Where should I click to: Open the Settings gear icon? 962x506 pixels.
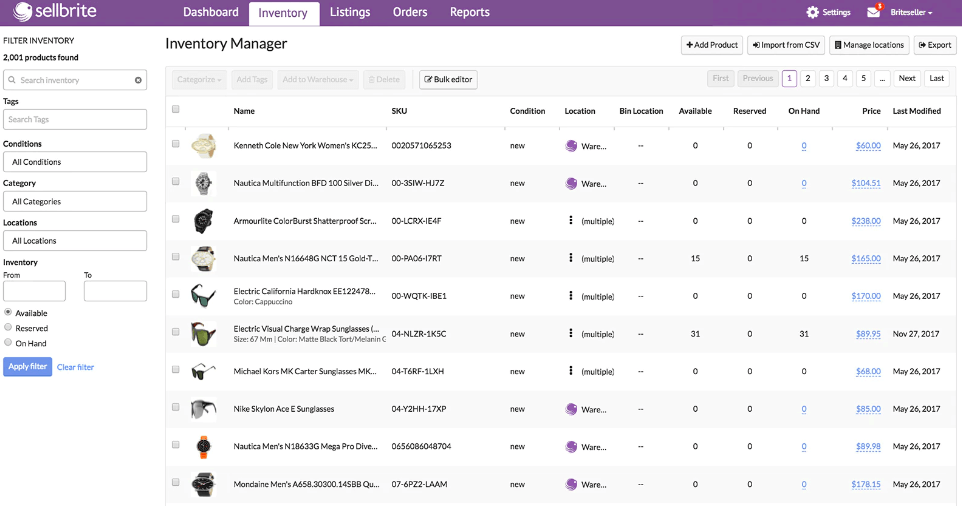click(x=812, y=12)
